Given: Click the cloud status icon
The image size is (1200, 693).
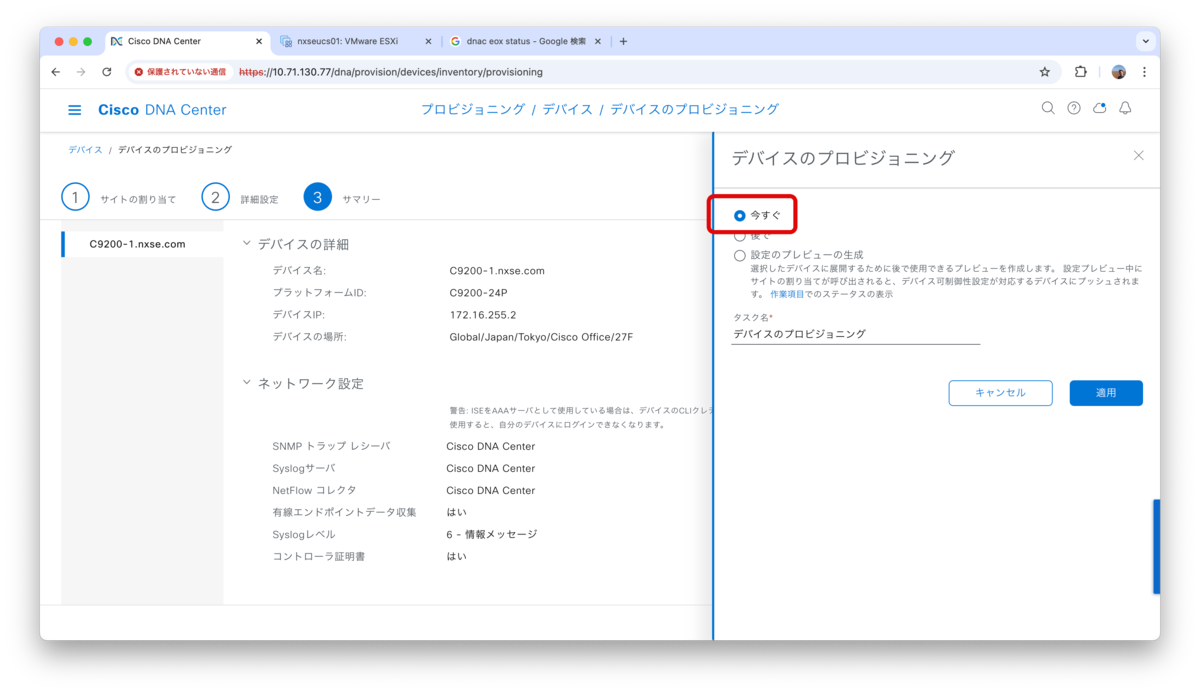Looking at the screenshot, I should 1100,108.
